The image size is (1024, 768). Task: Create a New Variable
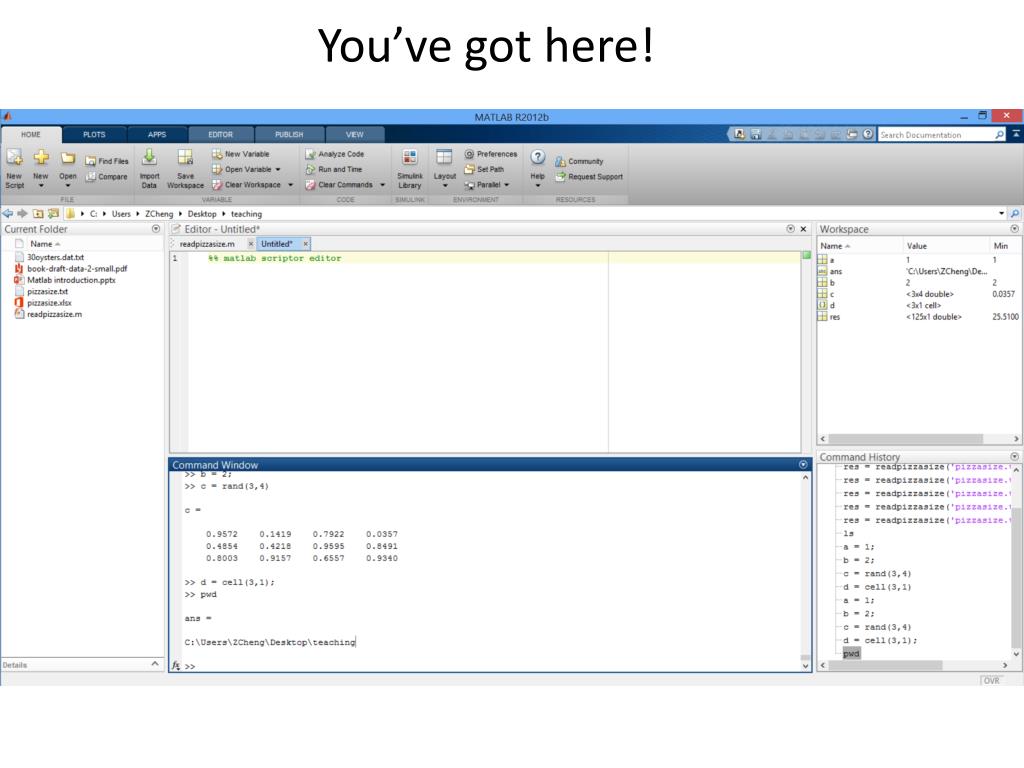click(240, 154)
